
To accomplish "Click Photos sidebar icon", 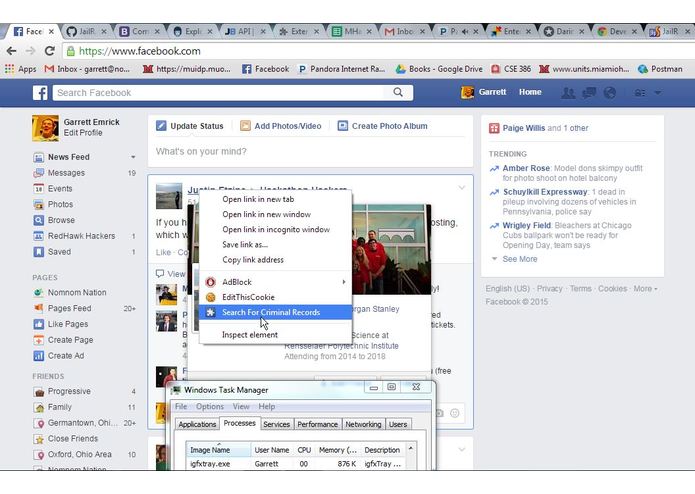I will click(39, 205).
